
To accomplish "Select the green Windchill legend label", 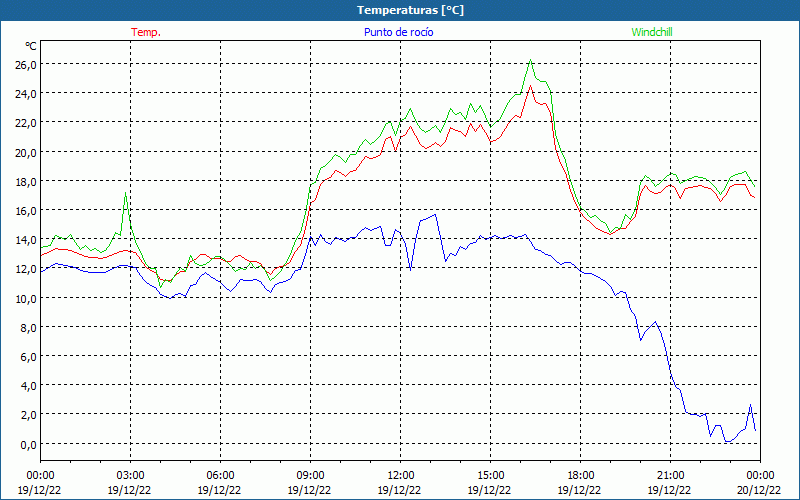I will click(652, 32).
